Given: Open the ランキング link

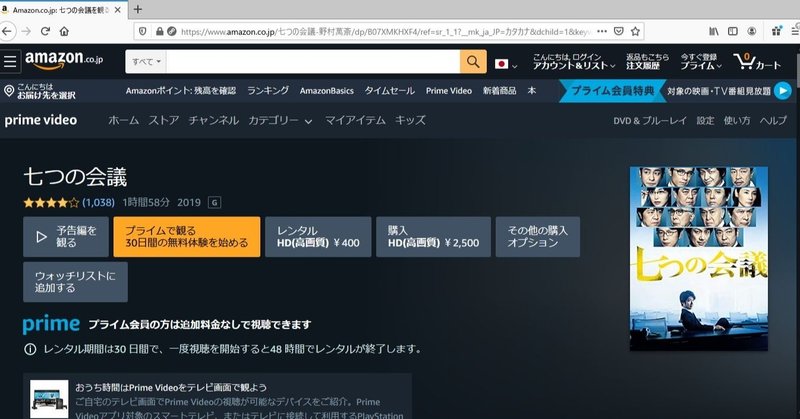Looking at the screenshot, I should coord(268,91).
